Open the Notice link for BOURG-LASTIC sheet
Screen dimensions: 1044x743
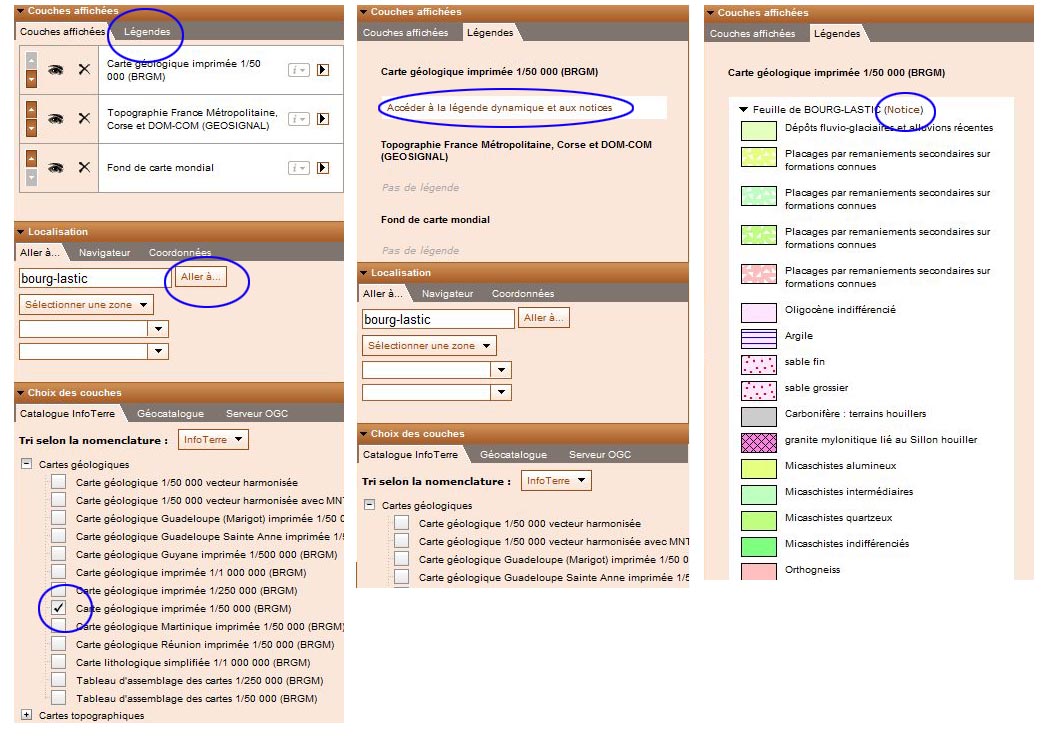(903, 109)
